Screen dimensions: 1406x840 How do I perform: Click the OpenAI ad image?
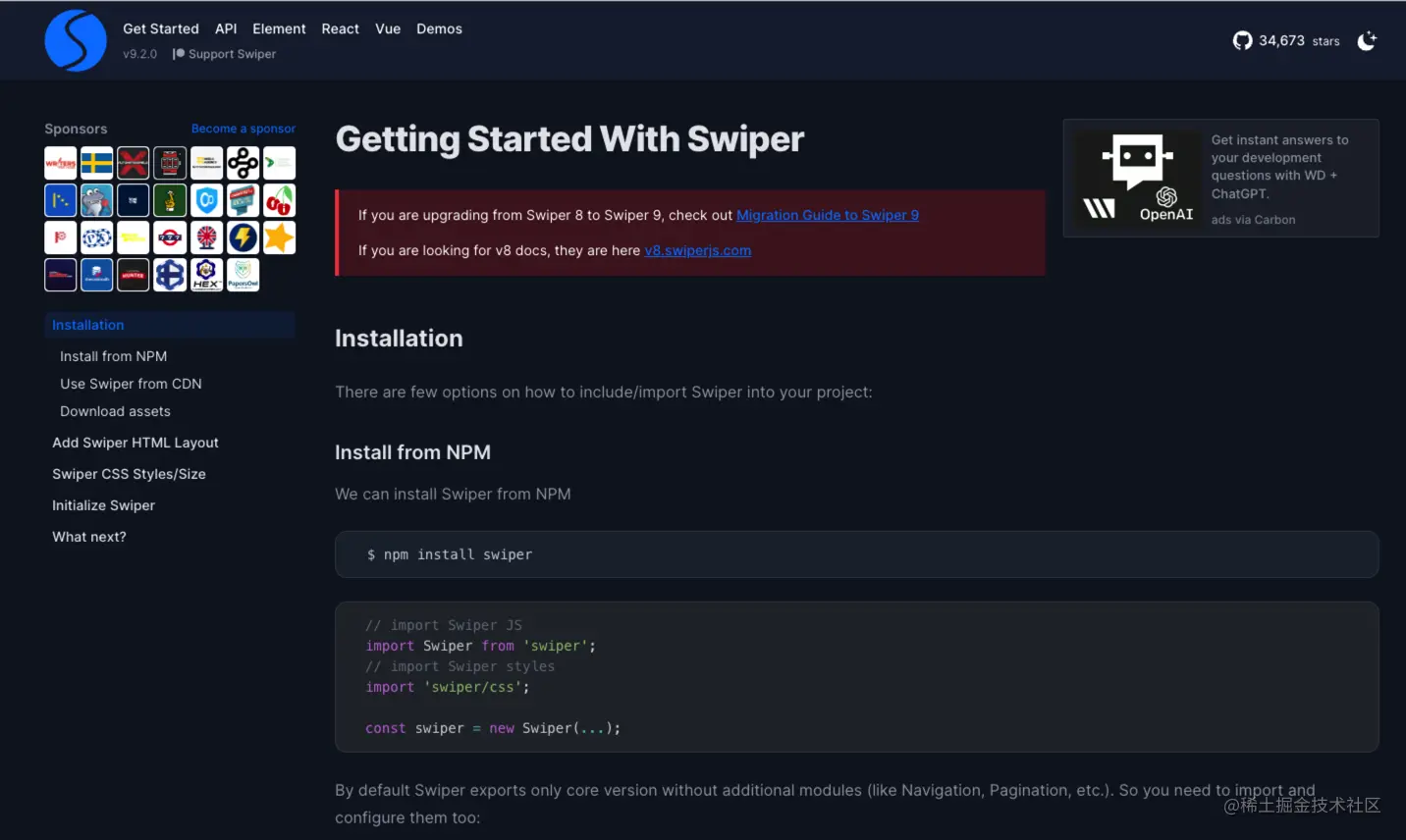(1138, 179)
